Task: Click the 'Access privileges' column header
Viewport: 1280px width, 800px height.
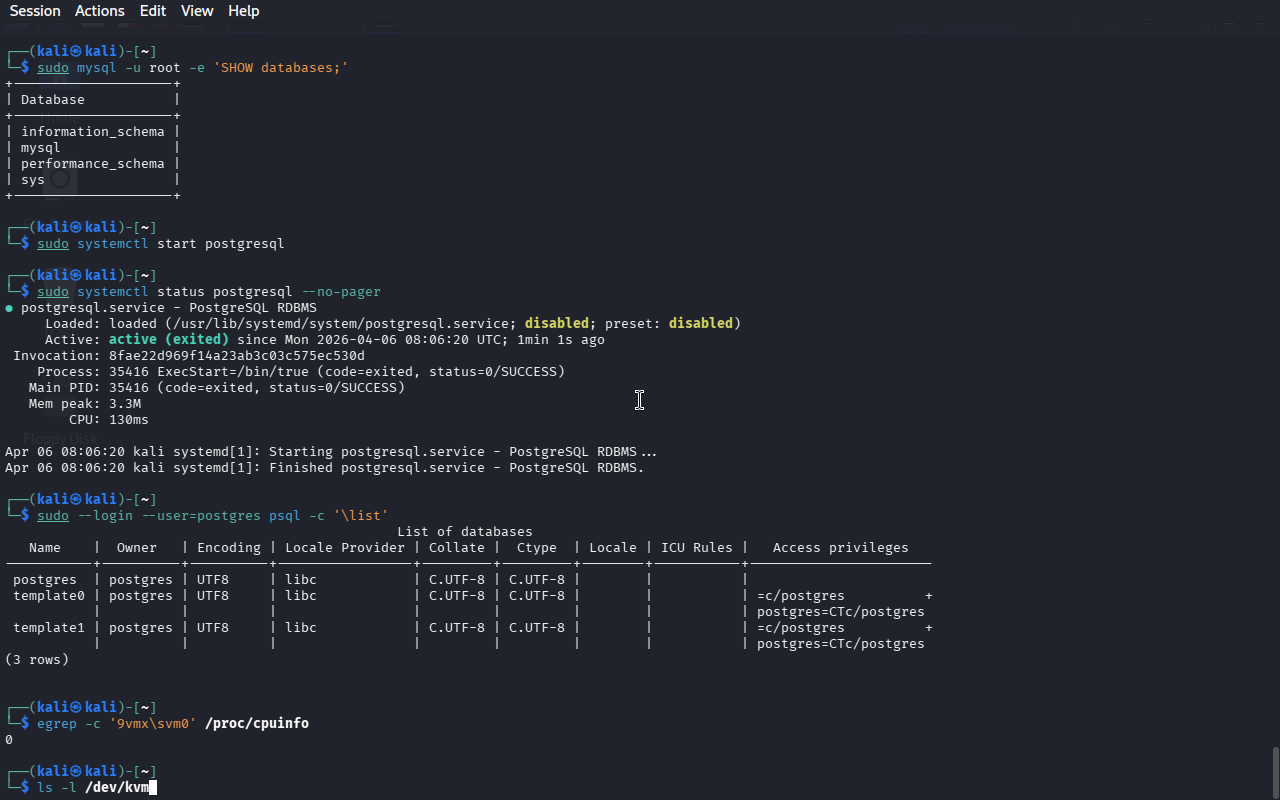Action: click(840, 548)
